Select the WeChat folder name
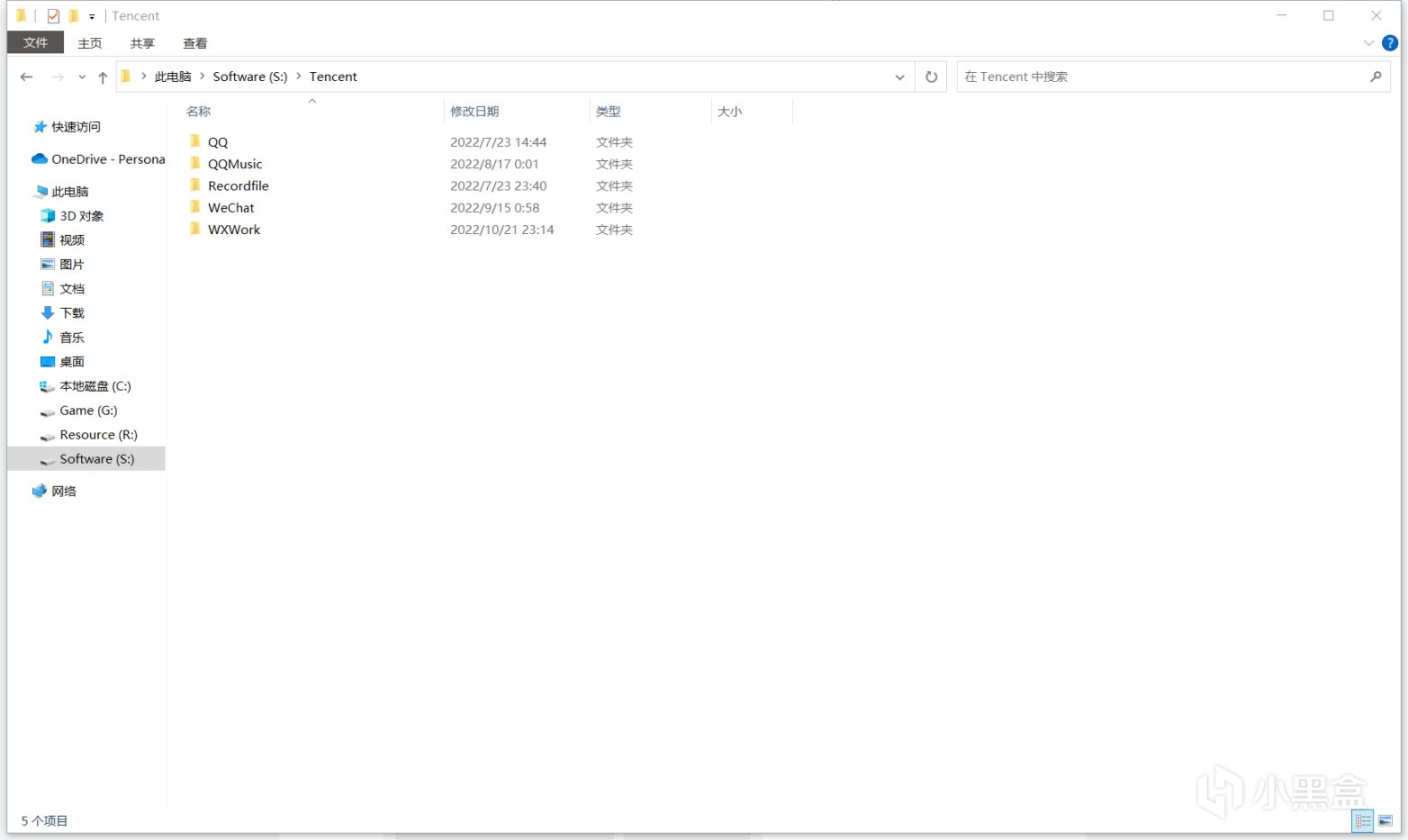1408x840 pixels. (x=231, y=208)
